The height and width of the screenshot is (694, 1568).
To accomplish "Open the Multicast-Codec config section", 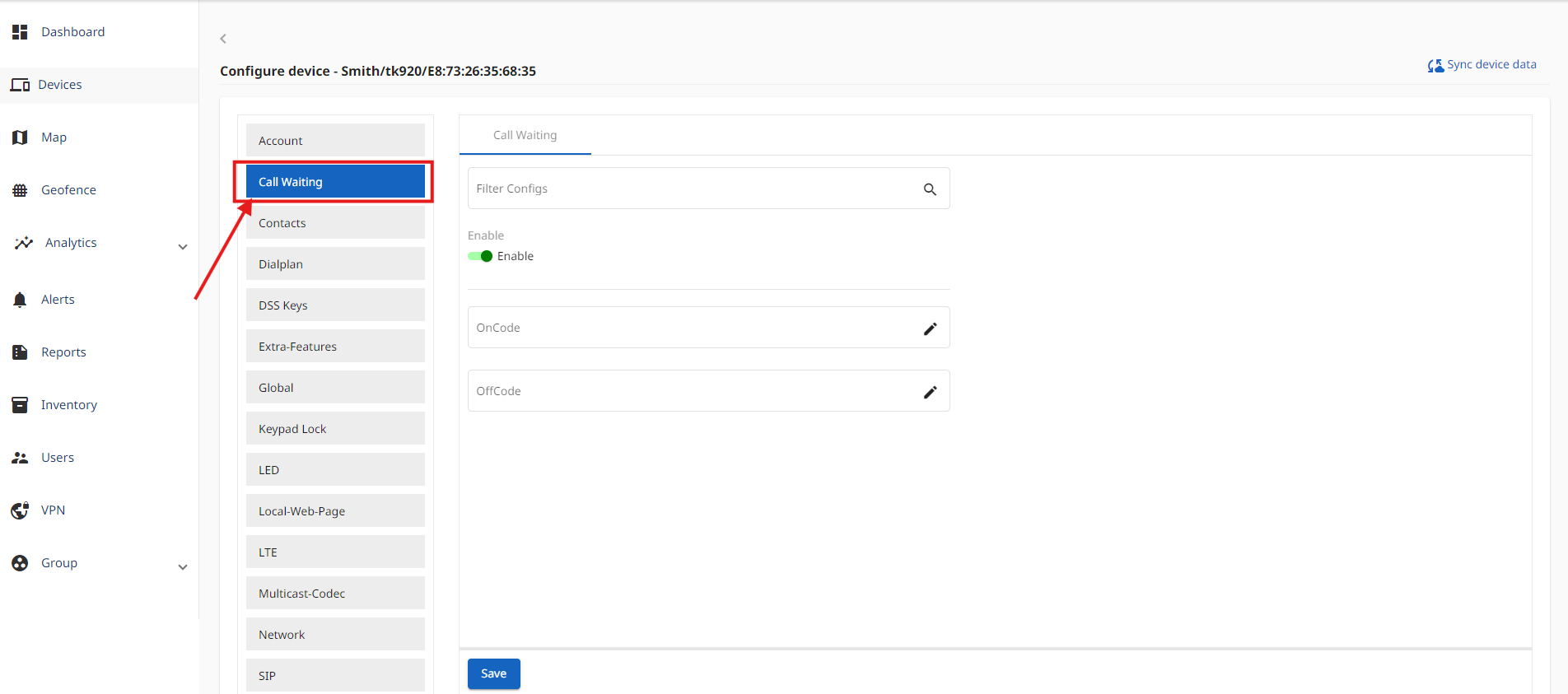I will pos(335,593).
